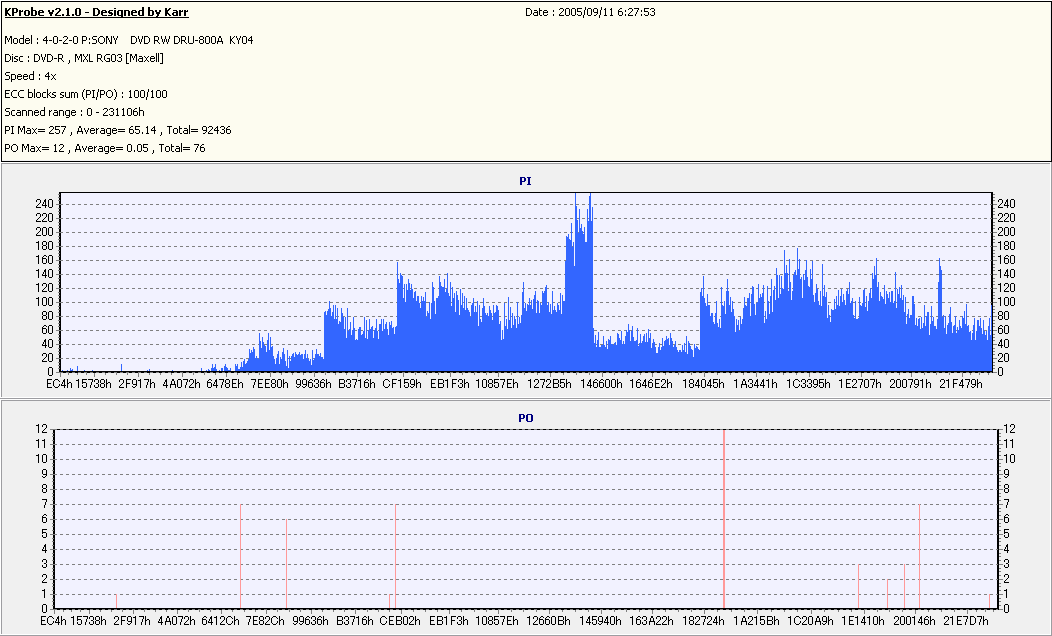Click the KProbe v2.1.0 title heading
1052x636 pixels.
coord(96,12)
